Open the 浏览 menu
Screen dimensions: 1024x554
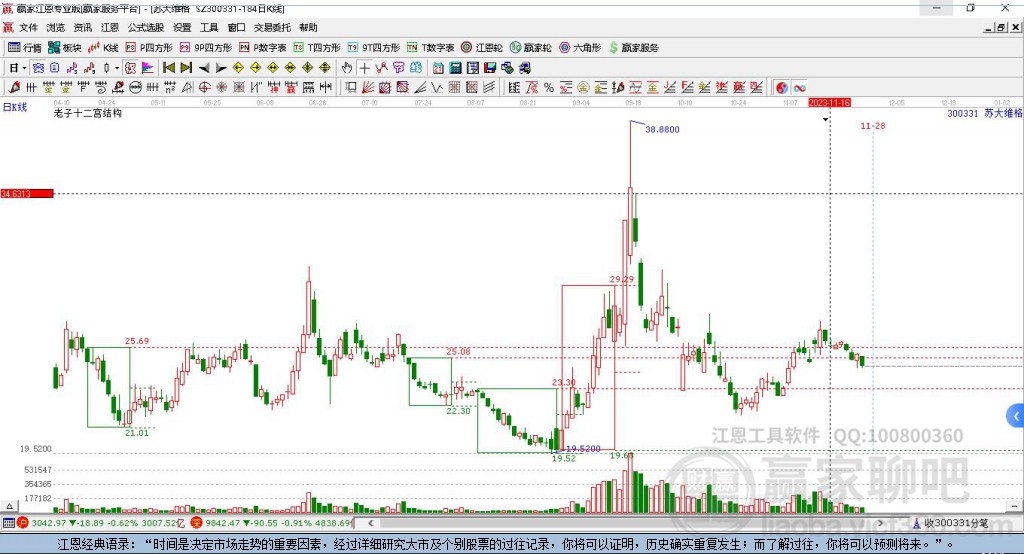(x=56, y=27)
